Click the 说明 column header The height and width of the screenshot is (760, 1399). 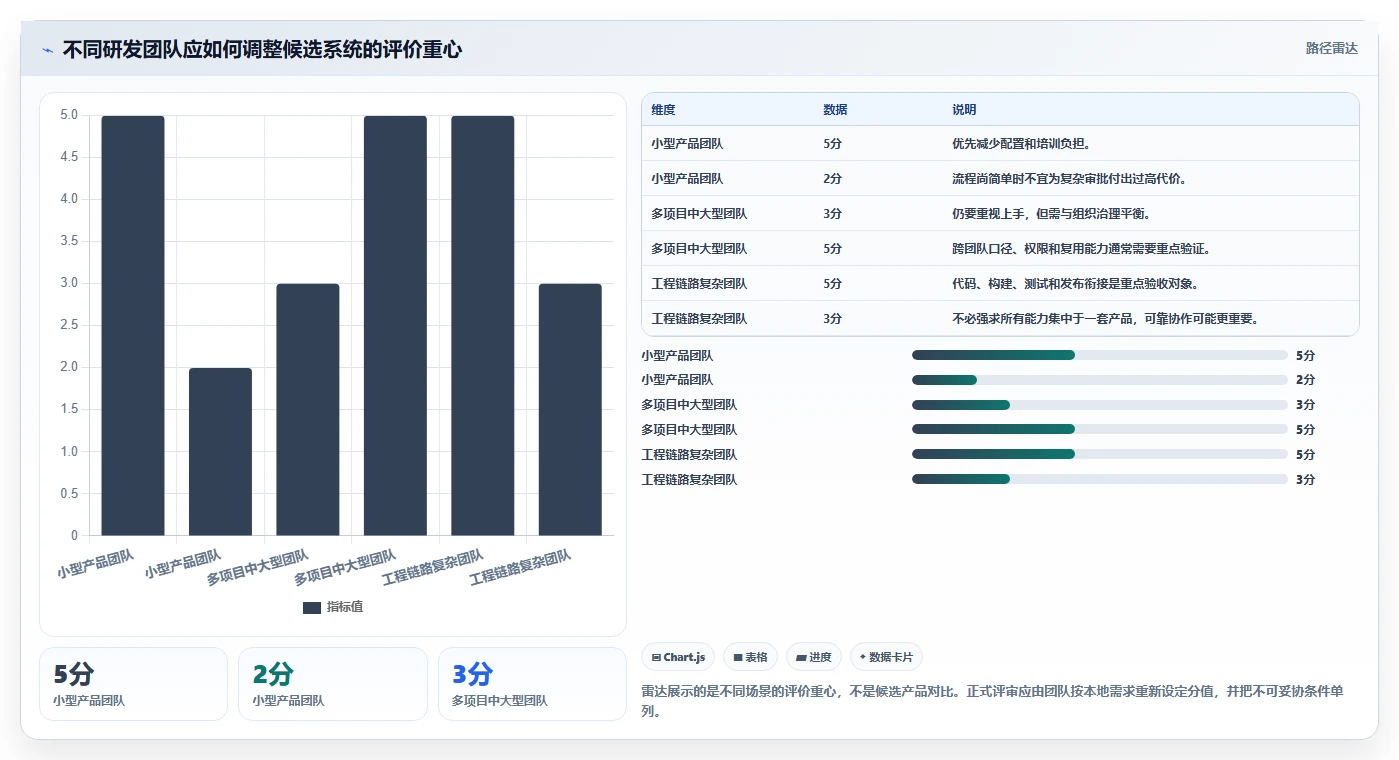[964, 110]
